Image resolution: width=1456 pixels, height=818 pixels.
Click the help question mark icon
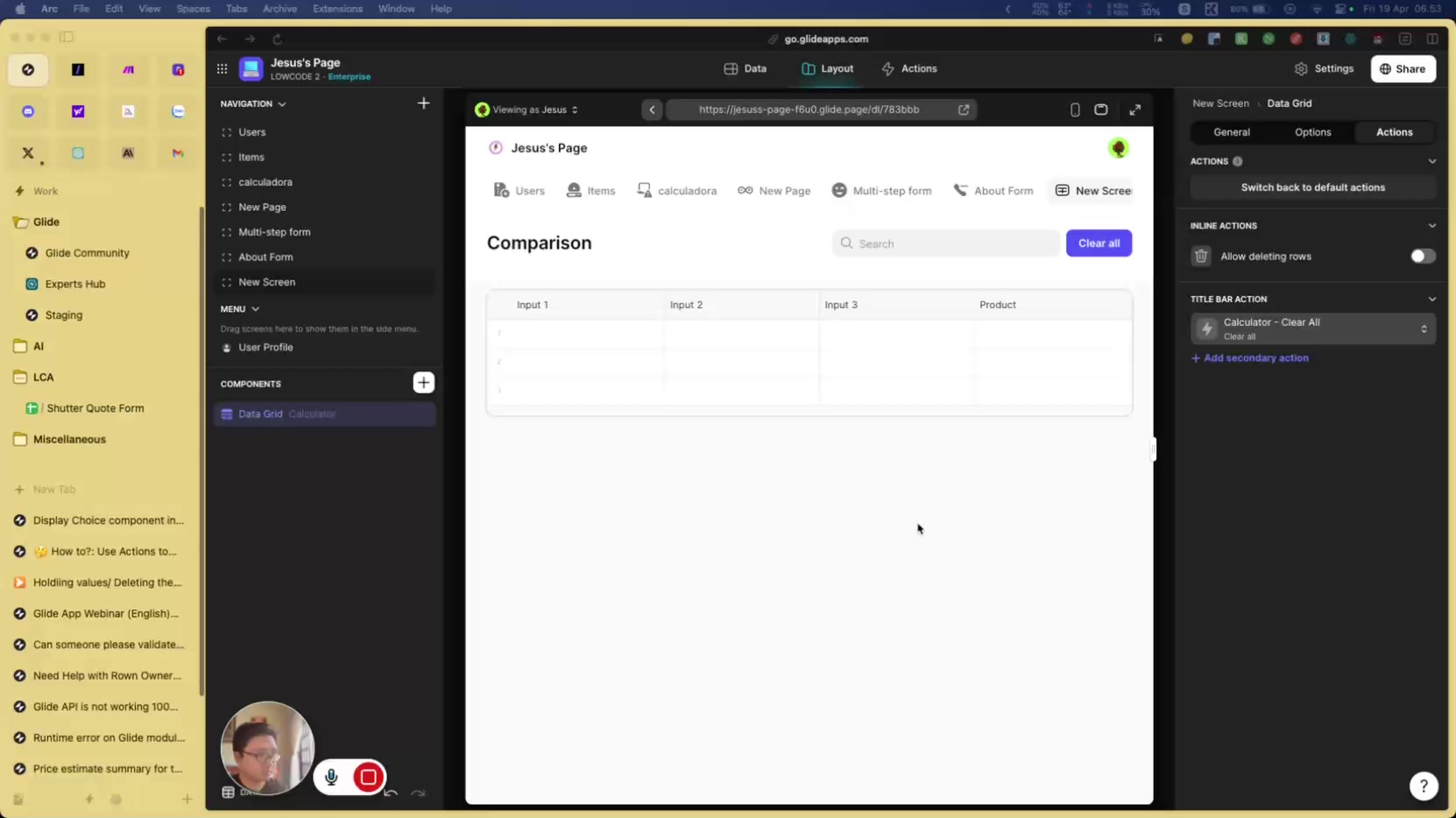[x=1424, y=786]
